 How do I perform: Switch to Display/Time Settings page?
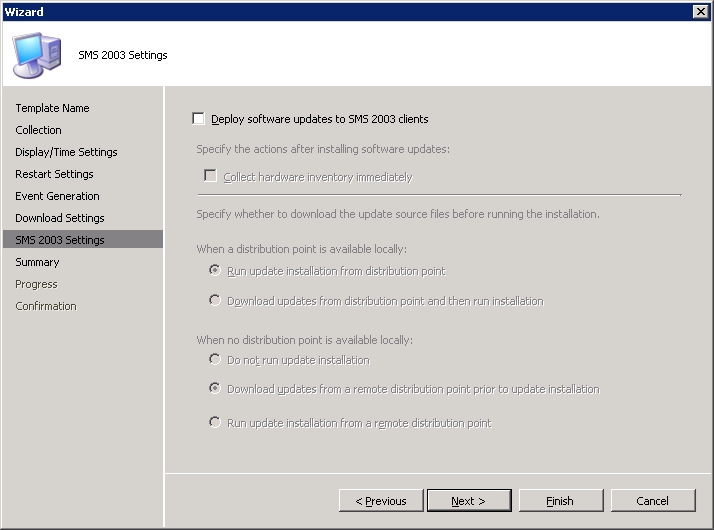click(66, 152)
